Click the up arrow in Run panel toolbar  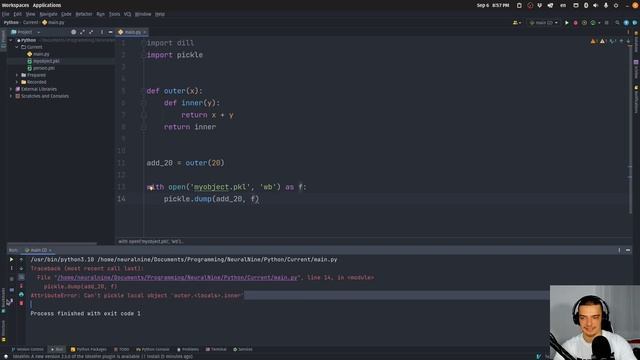pyautogui.click(x=21, y=260)
